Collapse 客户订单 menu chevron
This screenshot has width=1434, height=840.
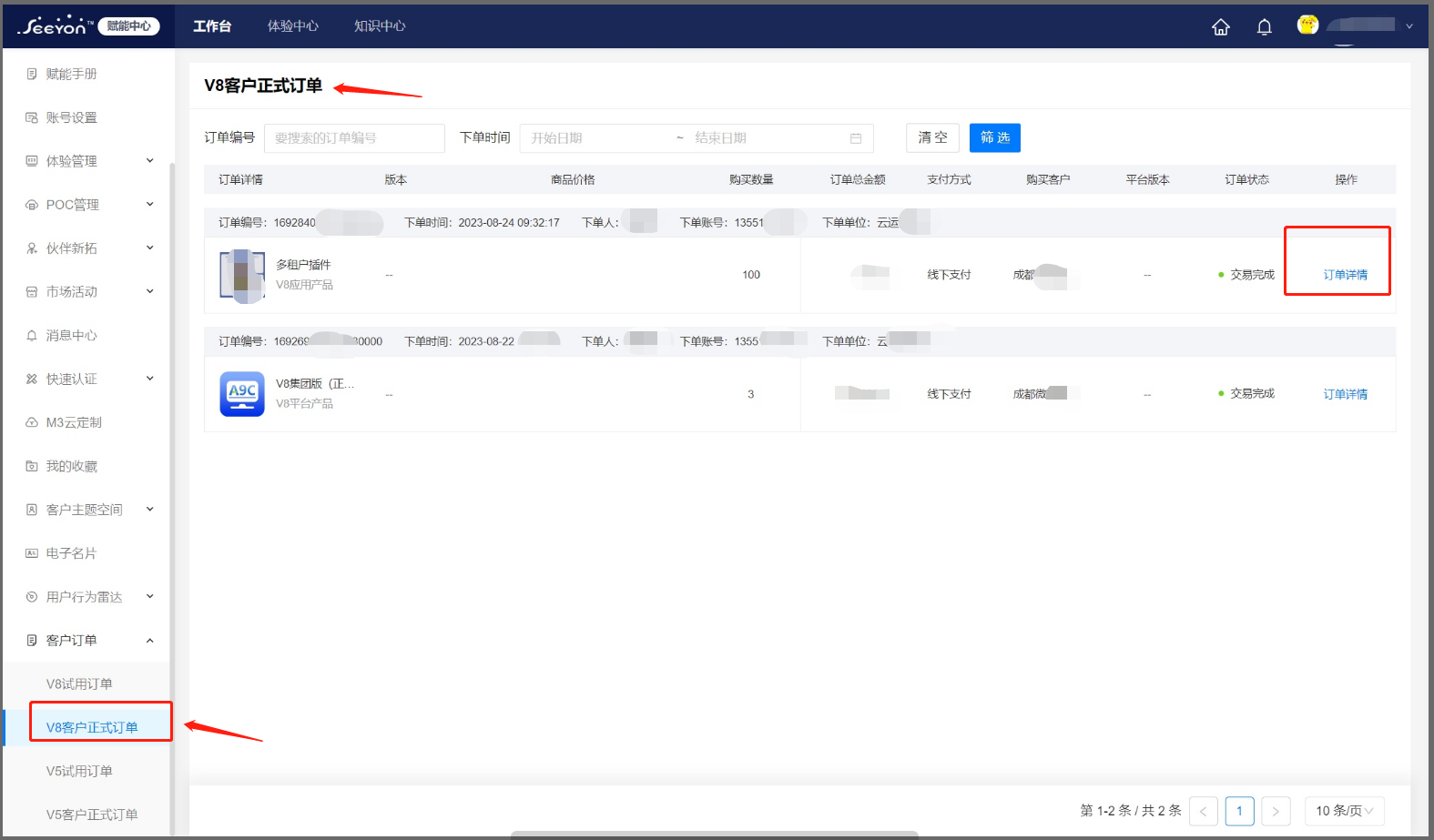click(x=150, y=641)
